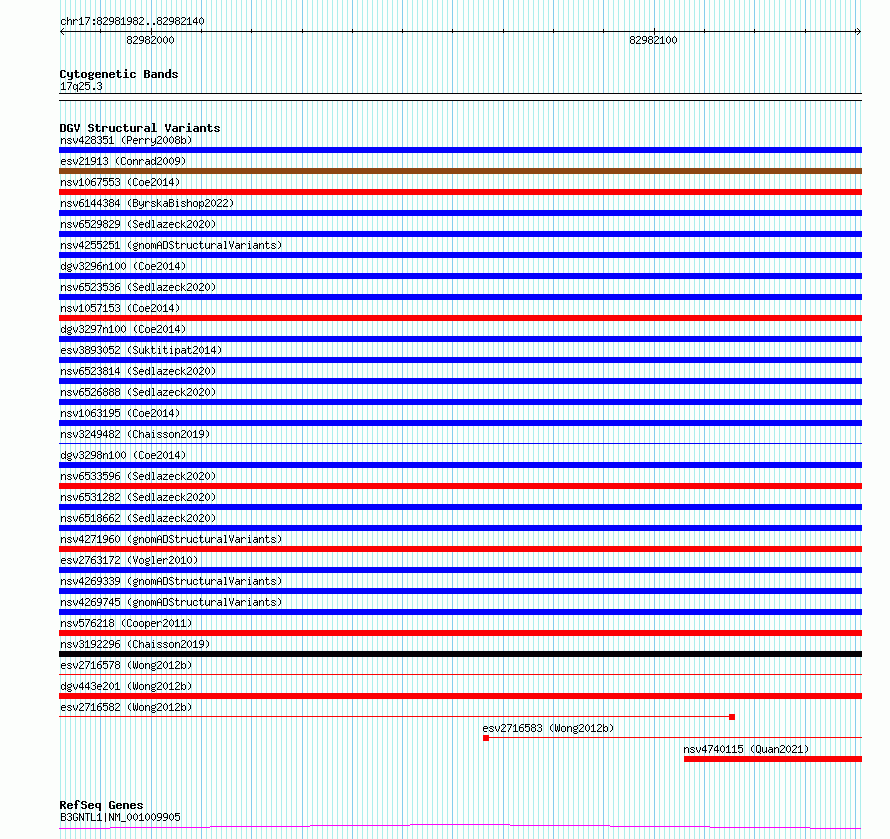Open nsv6144384 (ByrskaBishop2022) variant
The image size is (890, 839).
click(147, 203)
